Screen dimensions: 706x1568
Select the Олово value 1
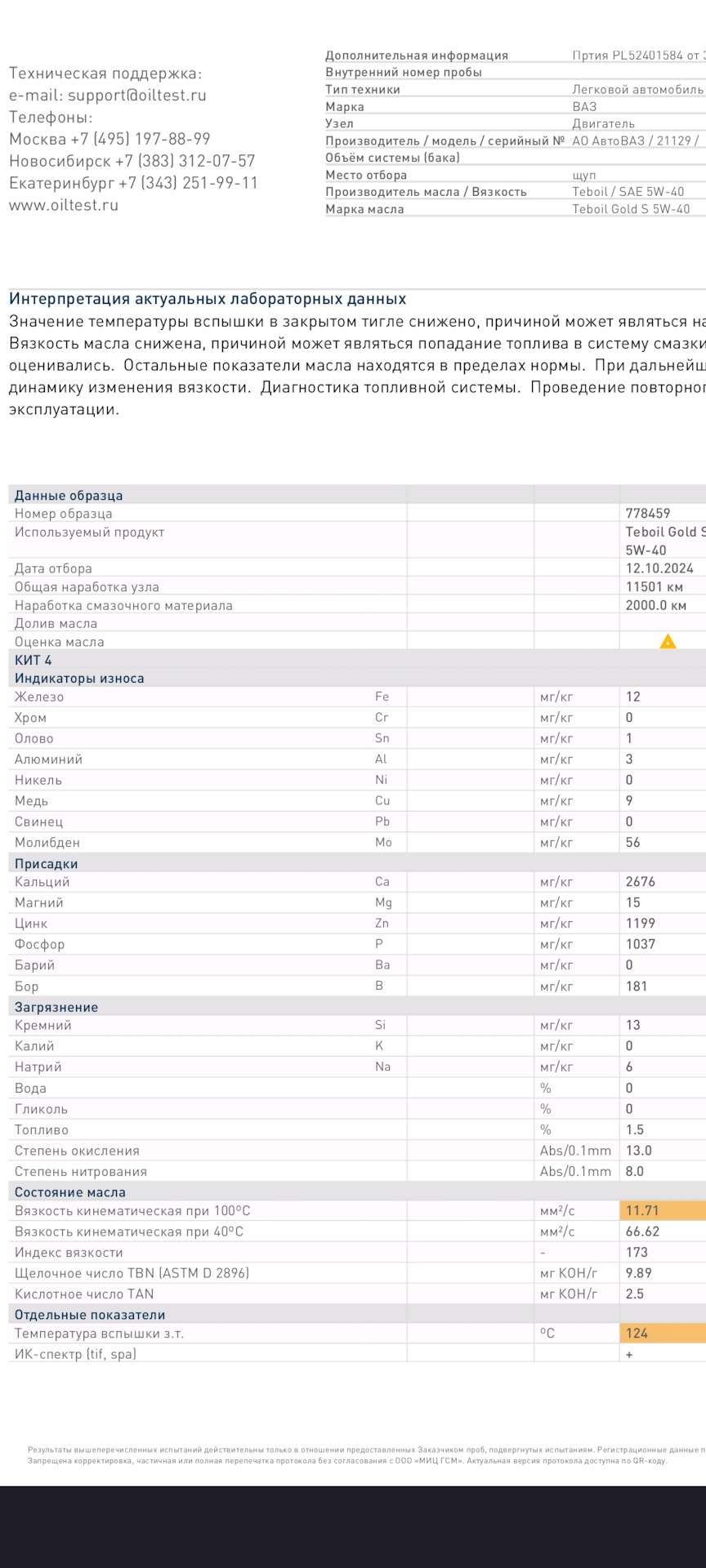tap(629, 739)
